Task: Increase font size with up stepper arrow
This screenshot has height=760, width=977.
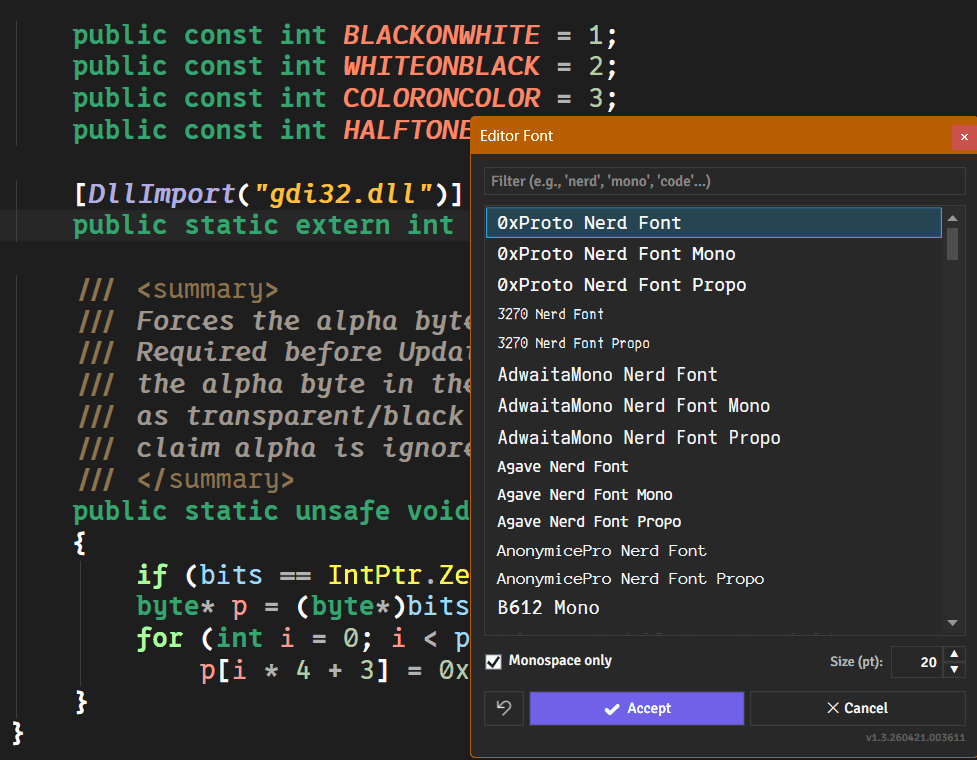Action: (954, 654)
